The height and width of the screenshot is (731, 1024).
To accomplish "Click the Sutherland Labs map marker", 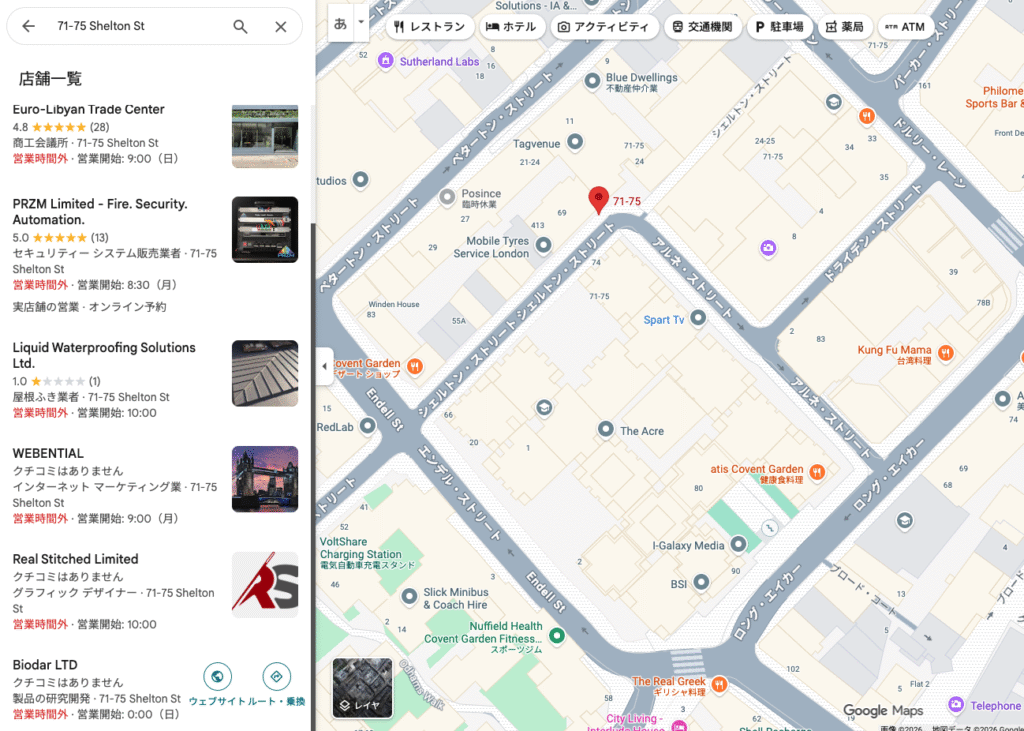I will point(385,61).
